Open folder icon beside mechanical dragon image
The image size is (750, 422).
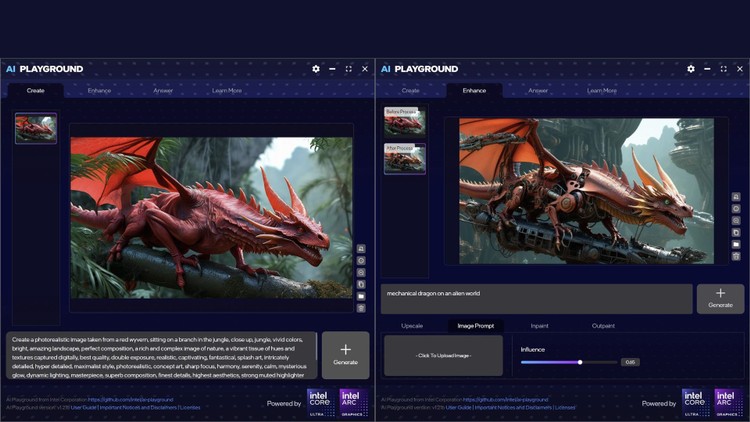coord(736,244)
